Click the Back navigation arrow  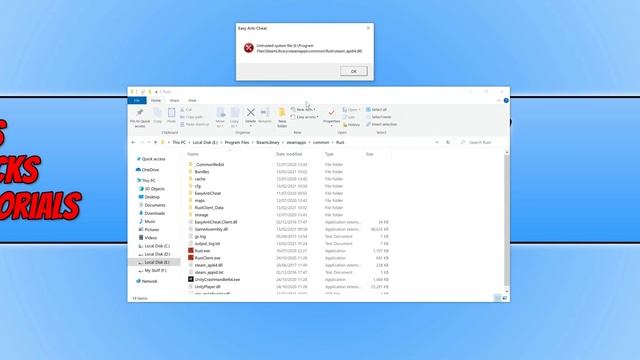click(x=133, y=142)
